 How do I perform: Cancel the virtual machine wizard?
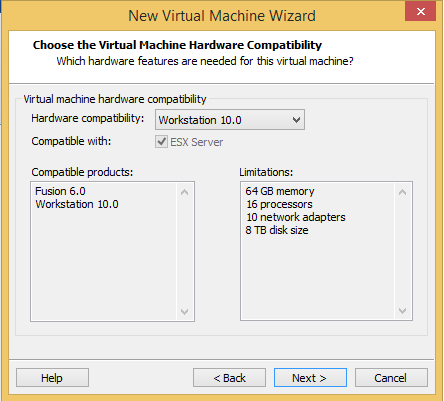coord(391,378)
